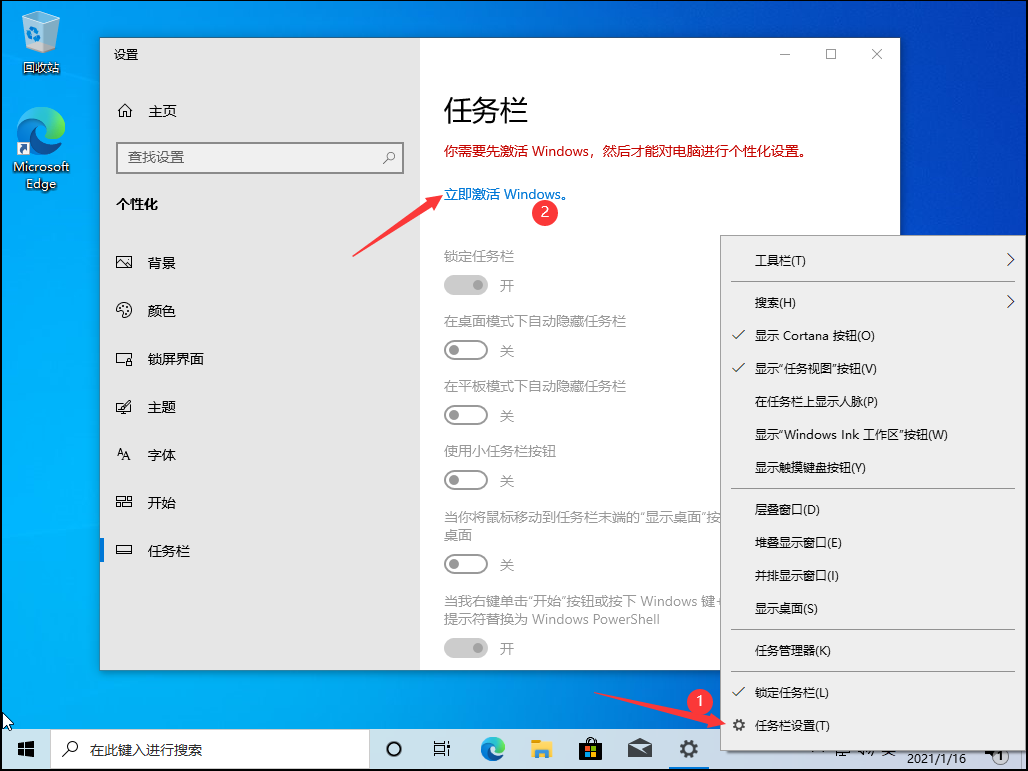Open Task View from taskbar
Image resolution: width=1028 pixels, height=771 pixels.
(x=442, y=749)
